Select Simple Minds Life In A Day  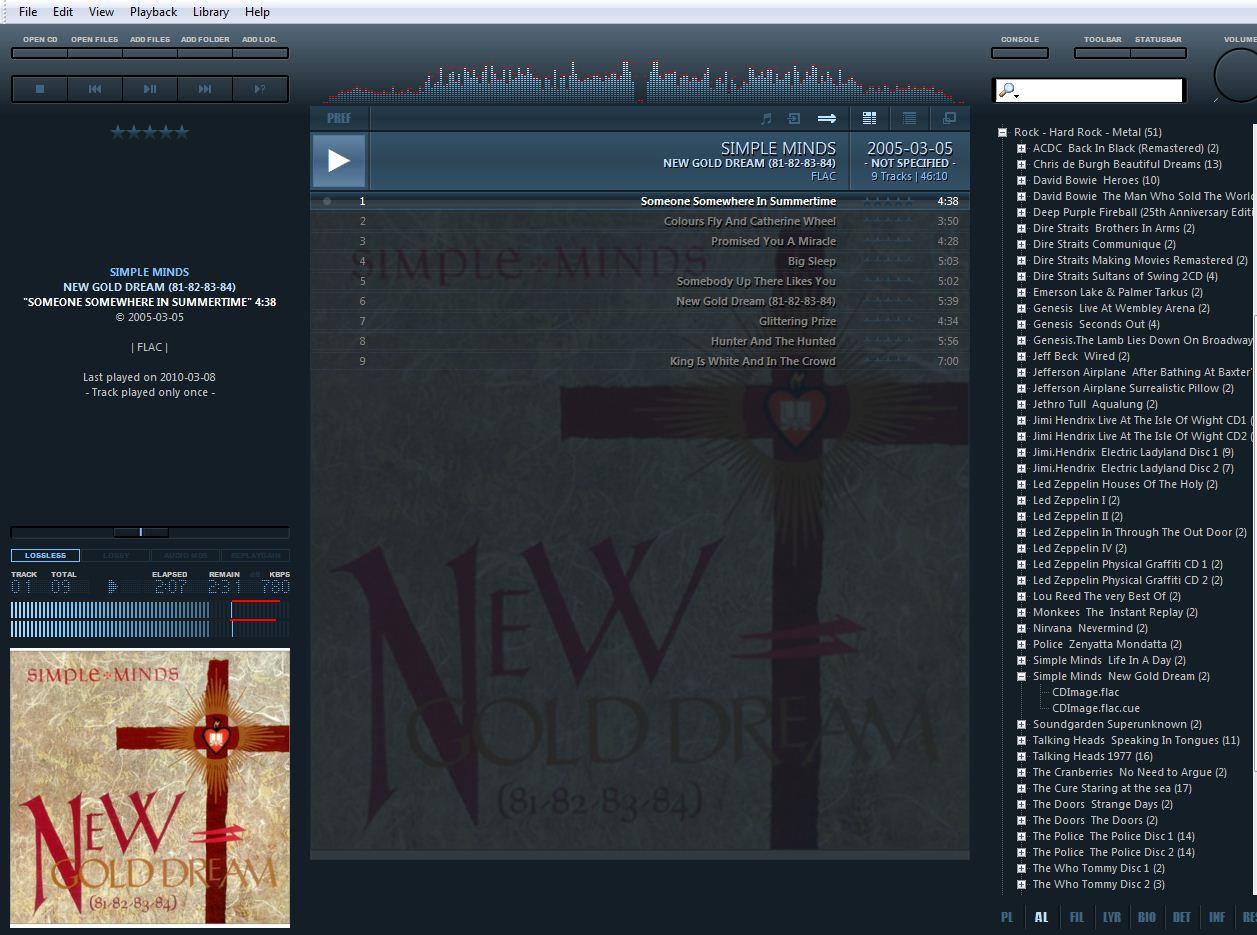coord(1109,660)
